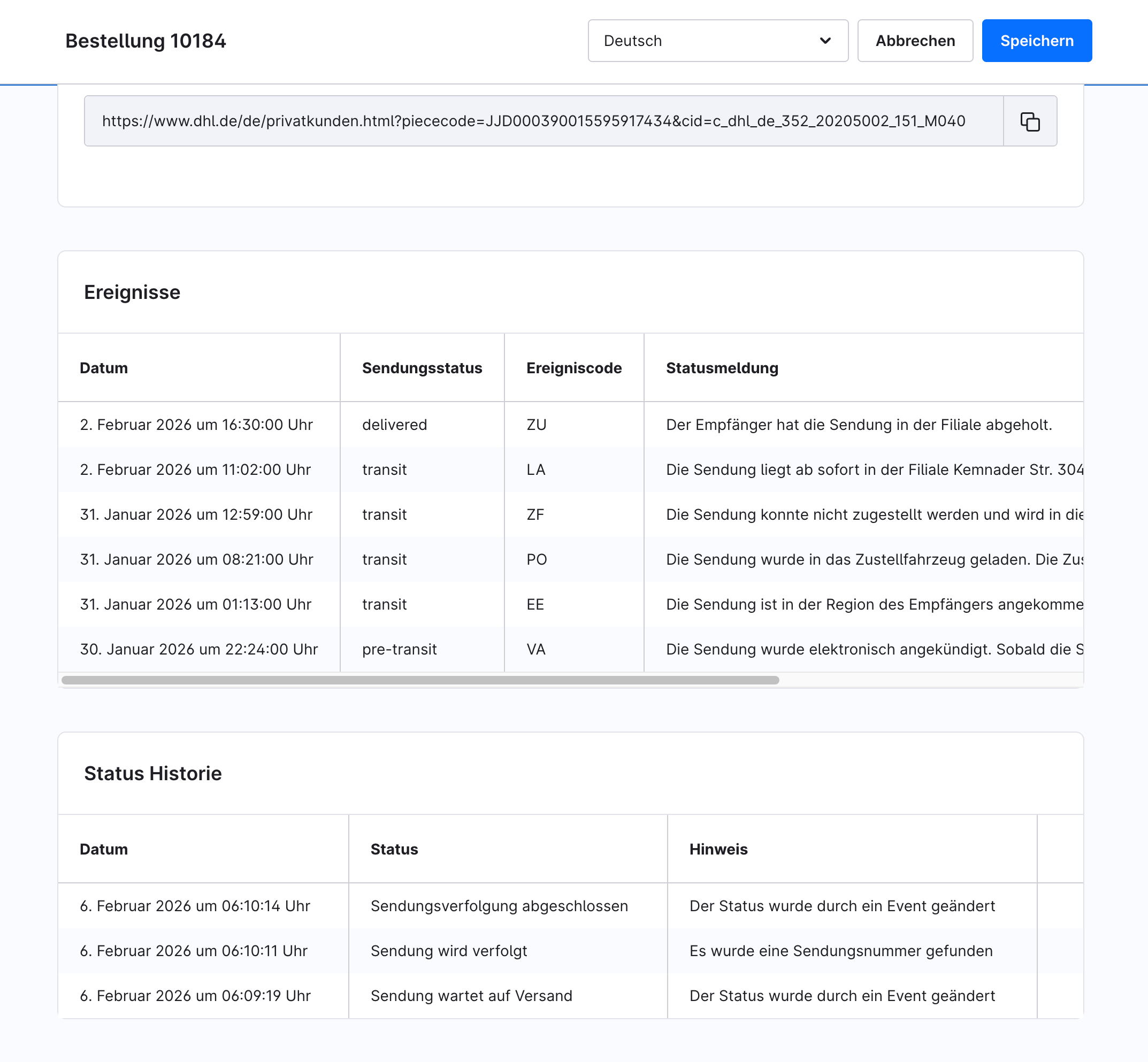The image size is (1148, 1062).
Task: Click 'Sendung wird verfolgt' status
Action: [449, 951]
